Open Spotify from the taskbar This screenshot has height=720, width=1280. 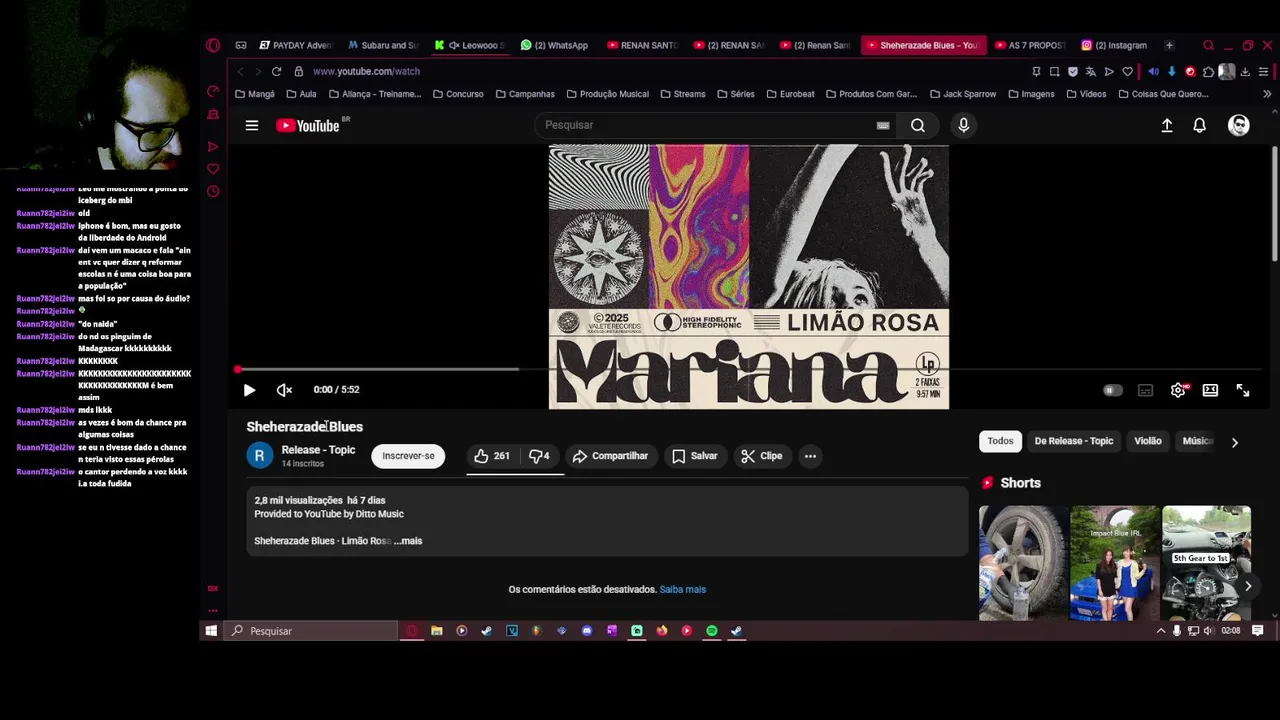pos(711,631)
